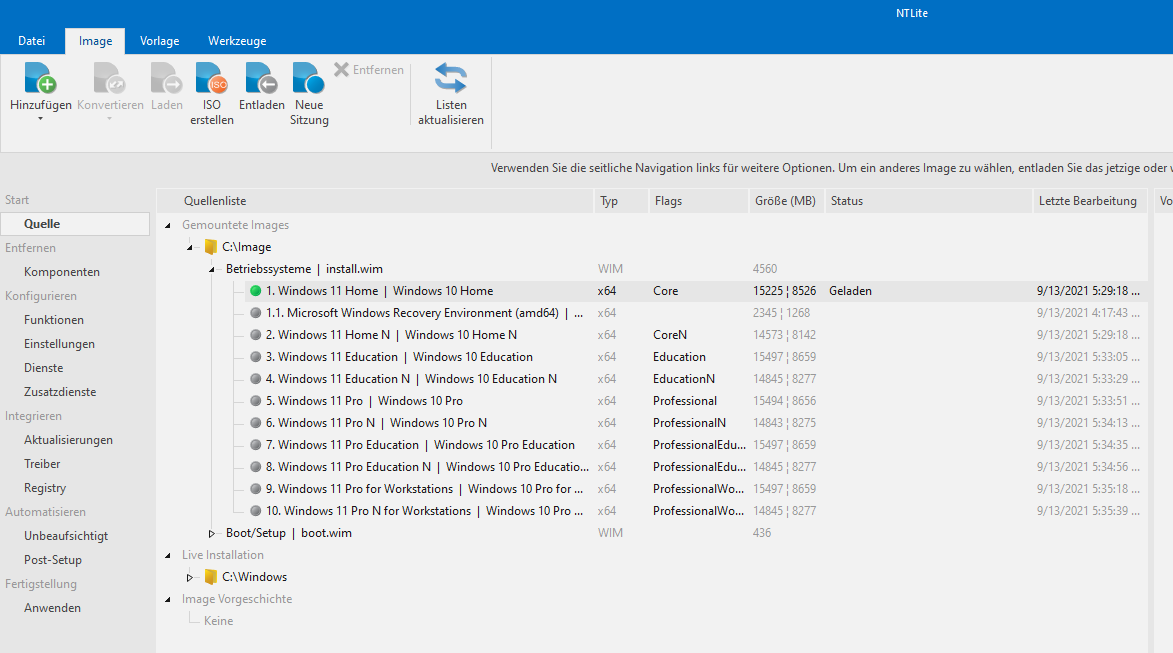Open Unbeaufsichtigt page
Viewport: 1173px width, 653px height.
pyautogui.click(x=66, y=536)
